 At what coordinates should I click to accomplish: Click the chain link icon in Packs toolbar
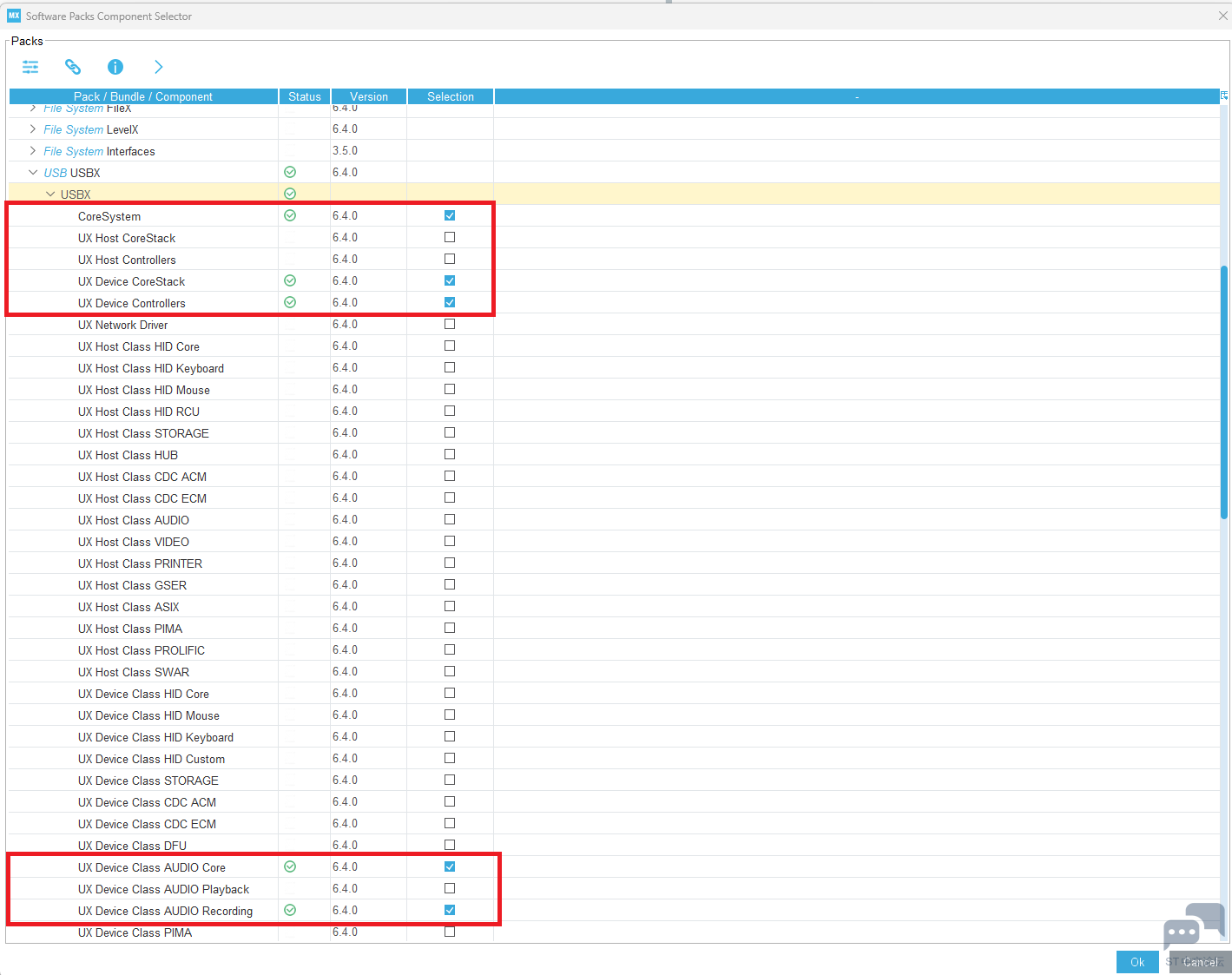[73, 67]
